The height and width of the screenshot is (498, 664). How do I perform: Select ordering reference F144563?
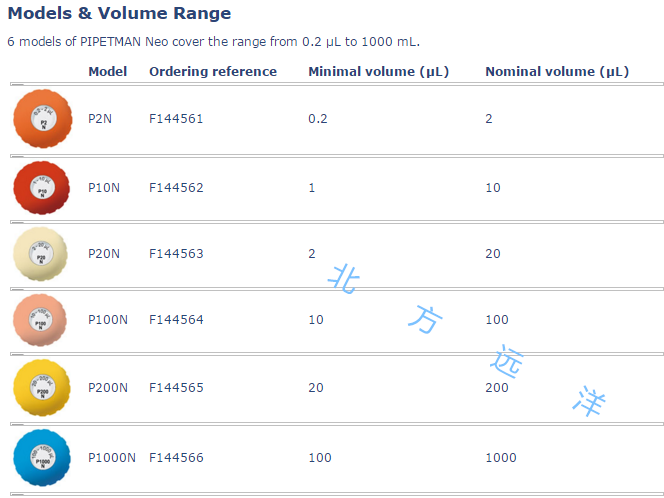[x=176, y=254]
